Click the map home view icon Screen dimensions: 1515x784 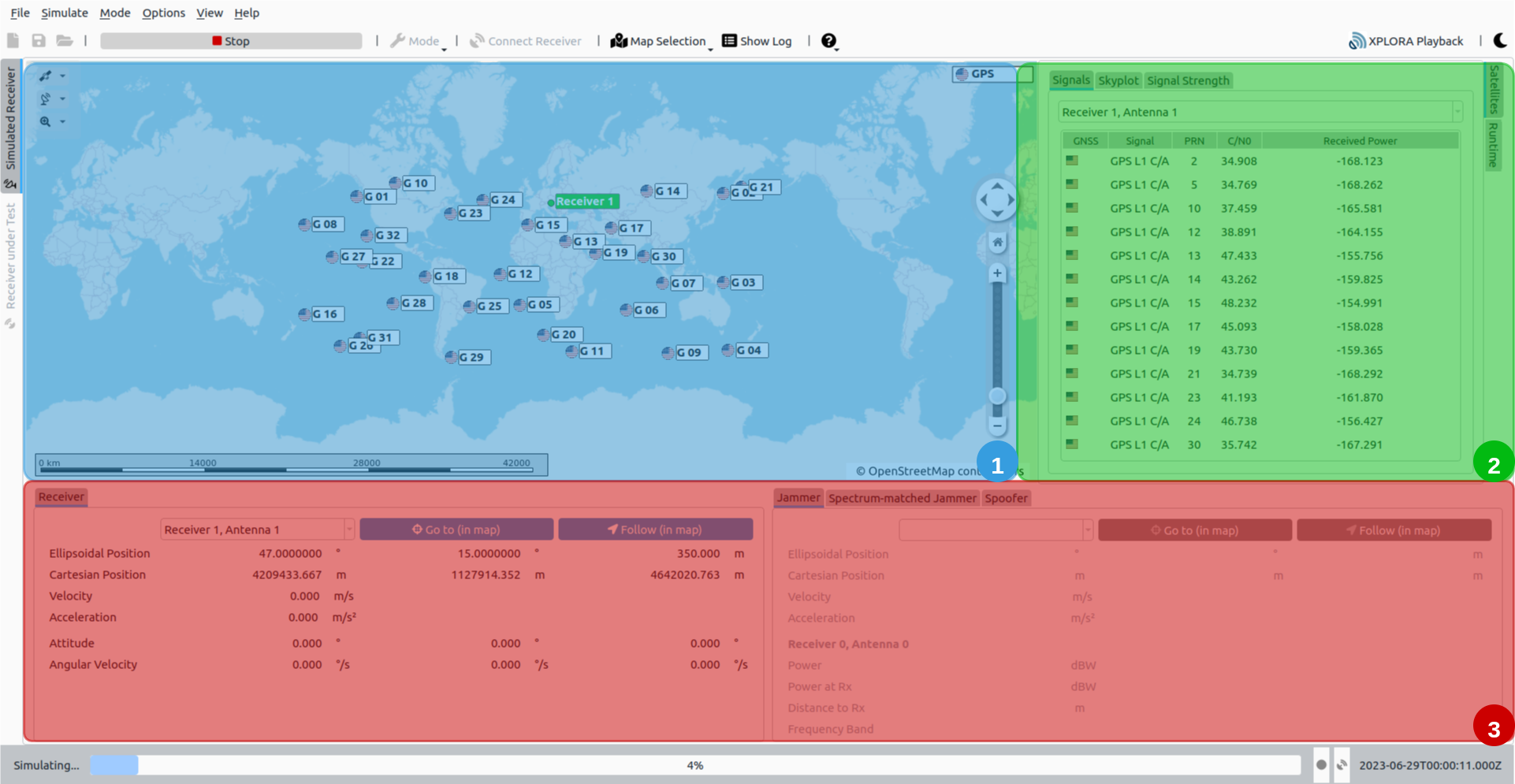coord(997,243)
